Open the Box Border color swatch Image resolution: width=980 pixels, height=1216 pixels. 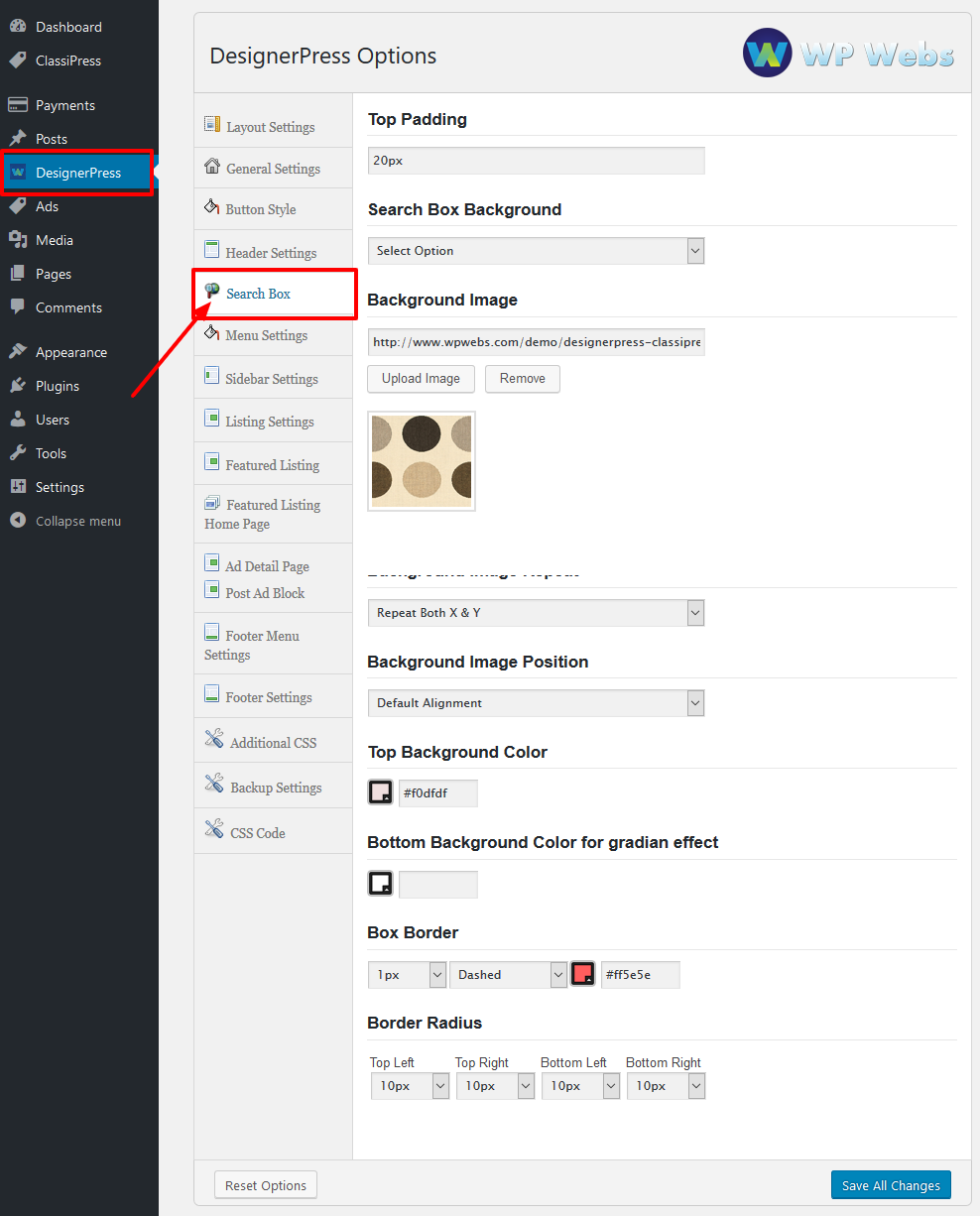[583, 974]
